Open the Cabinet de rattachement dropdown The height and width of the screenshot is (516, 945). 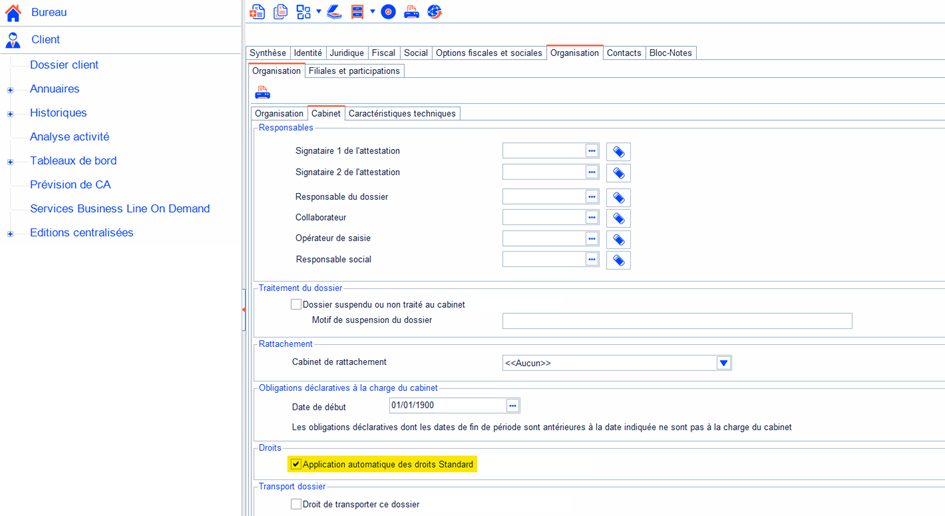click(723, 363)
